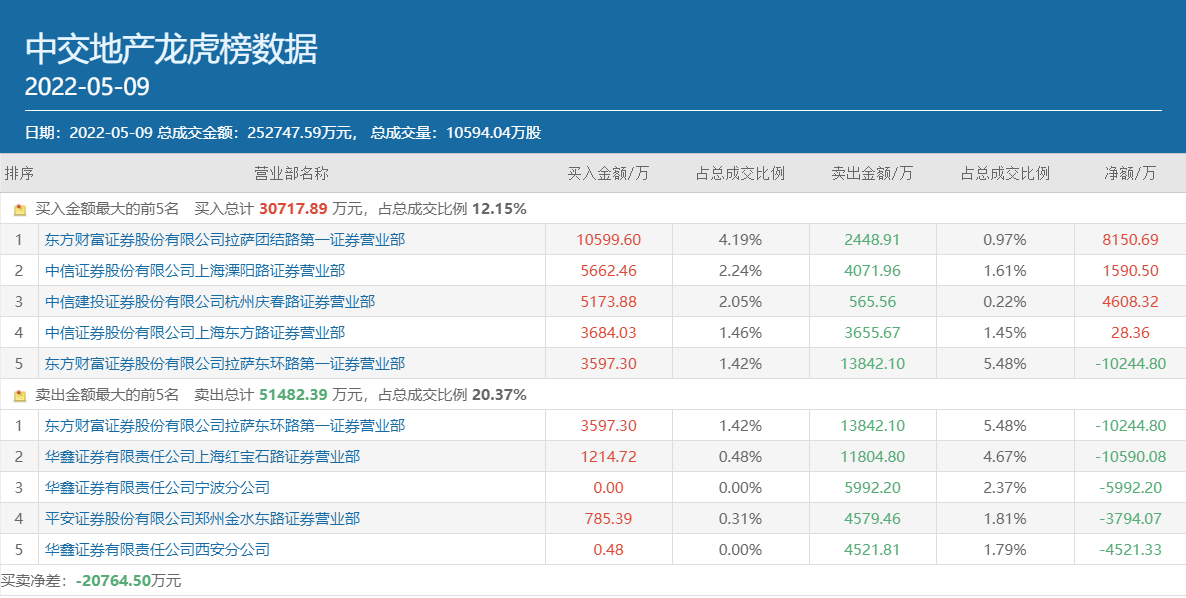Open 东方财富证券拉萨团结路第一证券营业部 link
The image size is (1186, 598).
(x=225, y=240)
